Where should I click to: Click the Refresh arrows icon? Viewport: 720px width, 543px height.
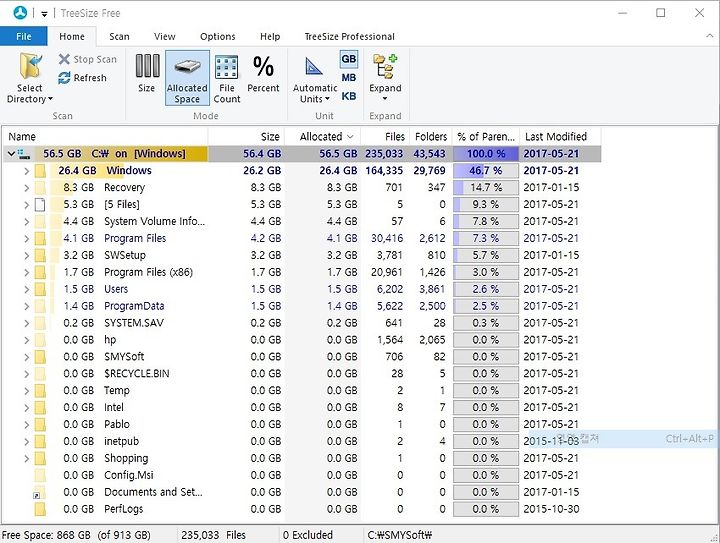tap(64, 78)
